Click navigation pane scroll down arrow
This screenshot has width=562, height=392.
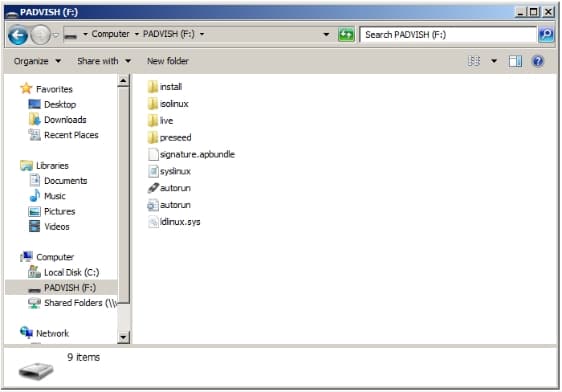click(123, 337)
